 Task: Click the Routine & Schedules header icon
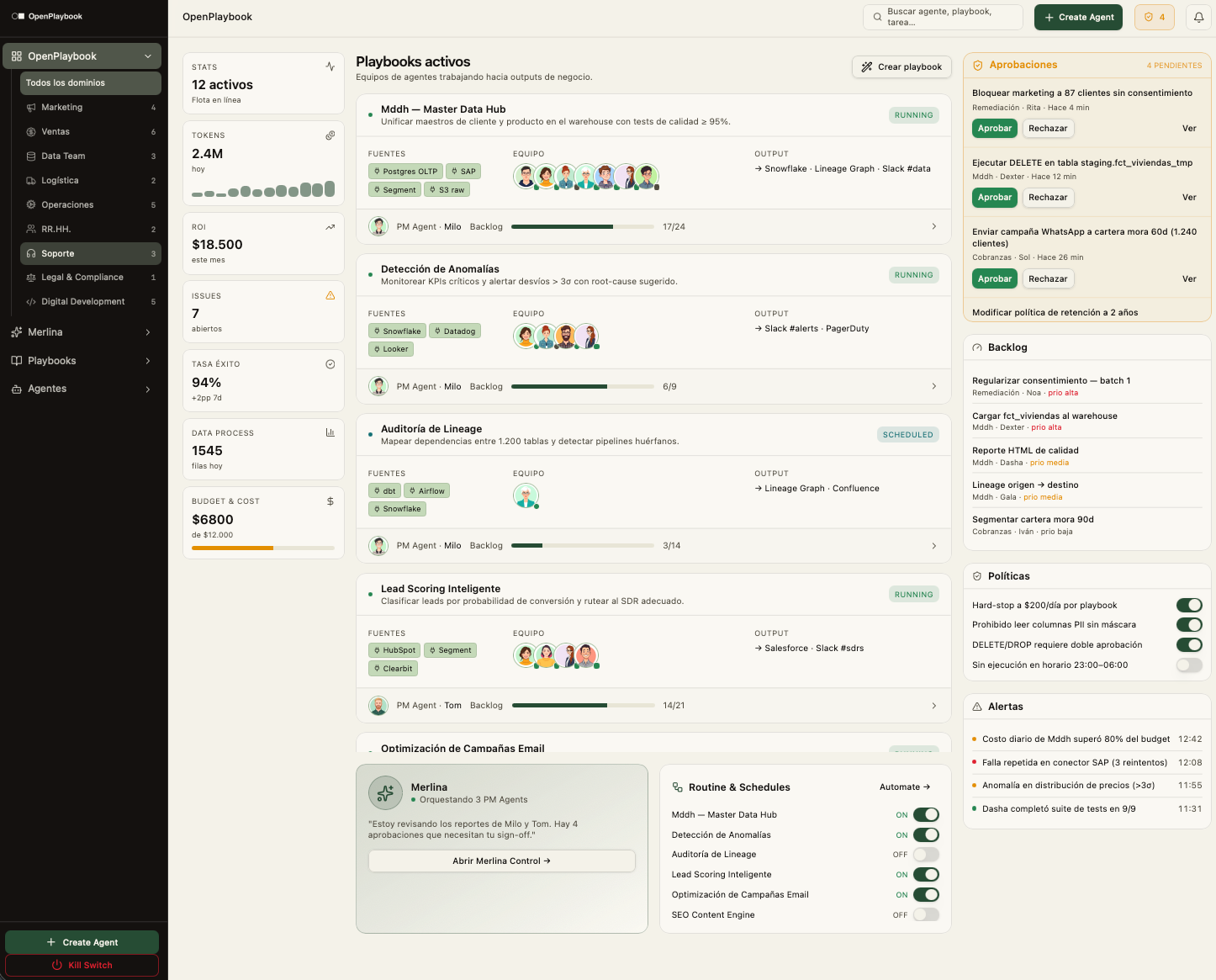[x=678, y=787]
